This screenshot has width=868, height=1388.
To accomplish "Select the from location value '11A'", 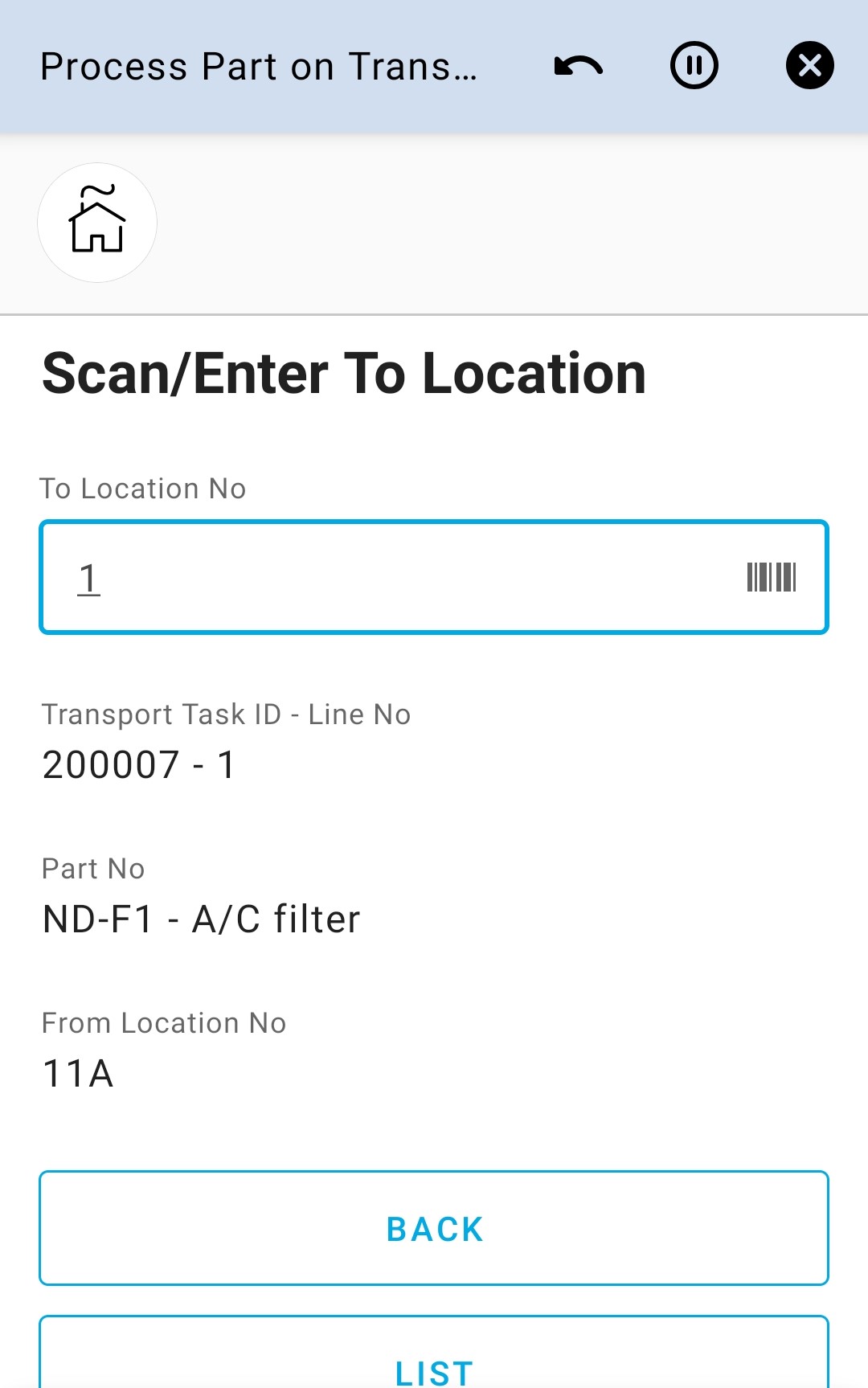I will tap(78, 1074).
